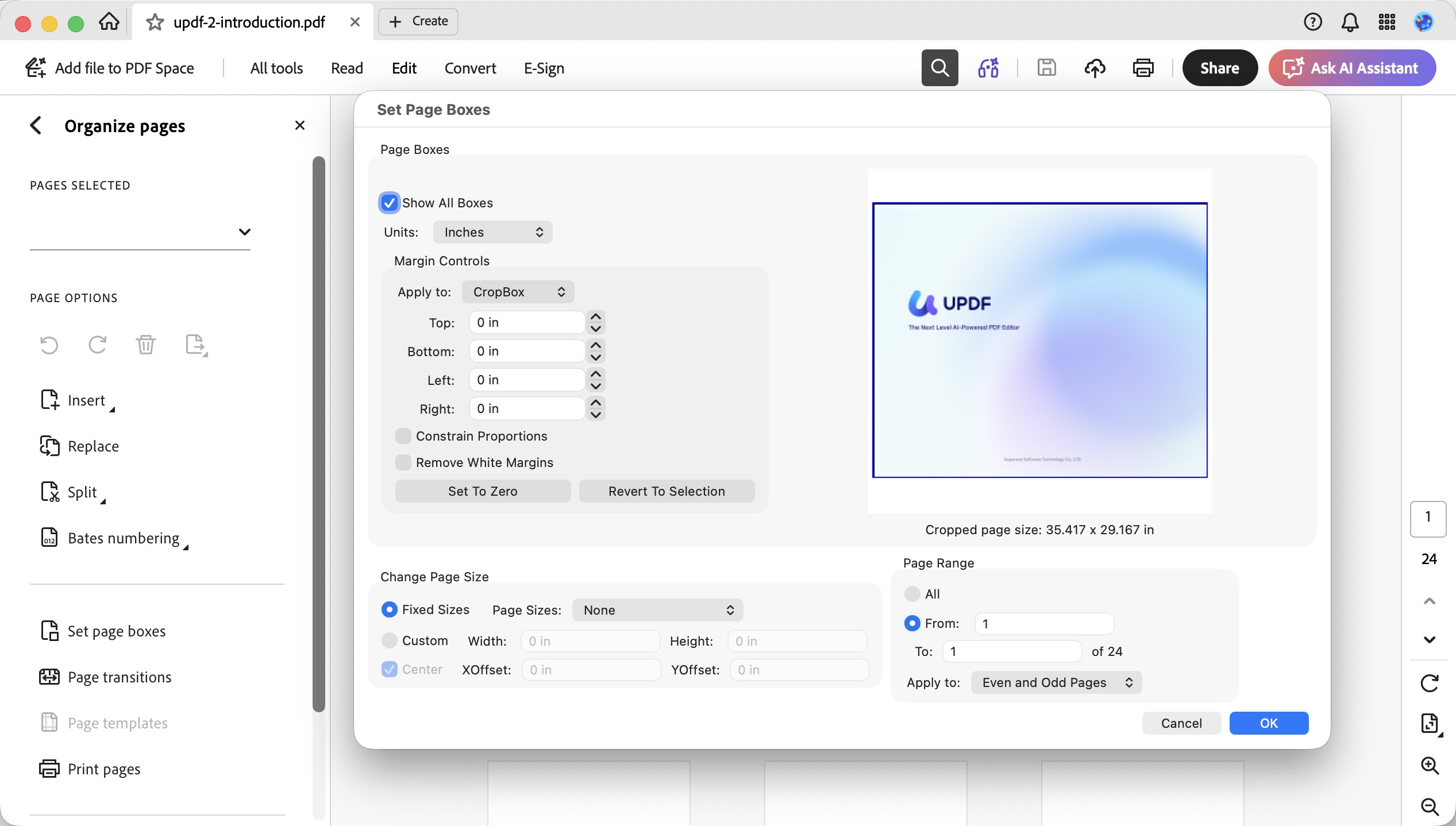Click the Top margin stepper

596,322
